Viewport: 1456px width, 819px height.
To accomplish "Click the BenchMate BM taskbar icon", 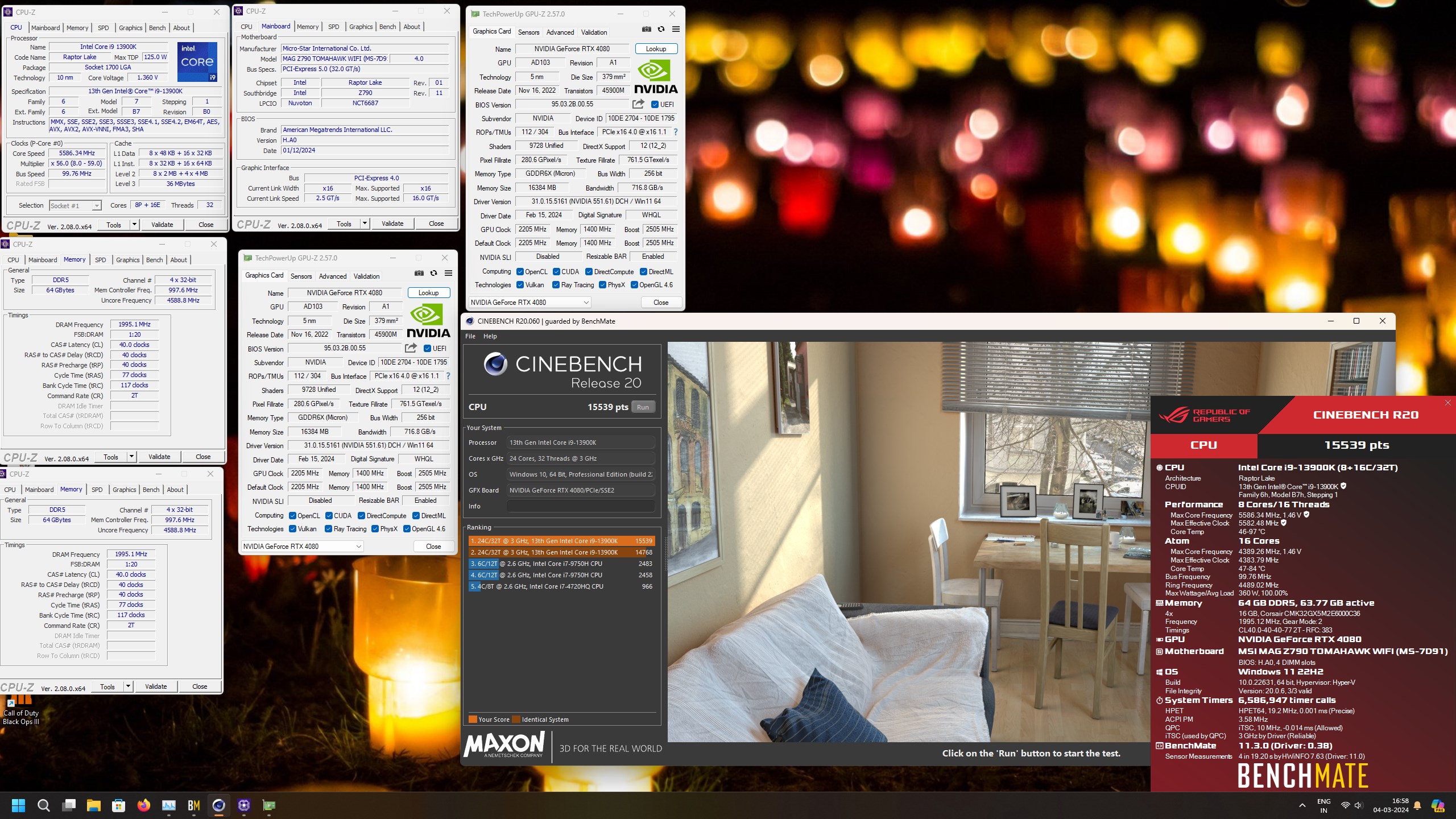I will [193, 805].
